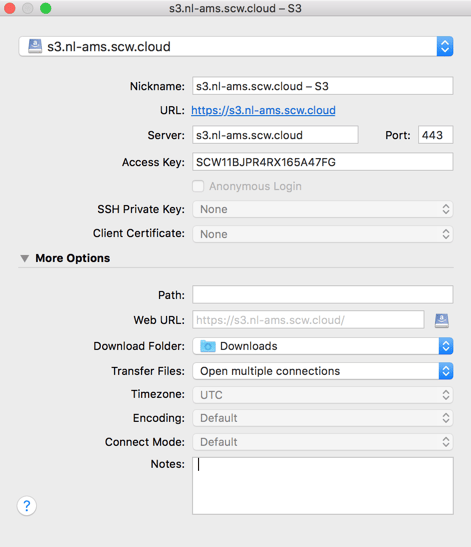
Task: Click into the Access Key field
Action: 323,162
